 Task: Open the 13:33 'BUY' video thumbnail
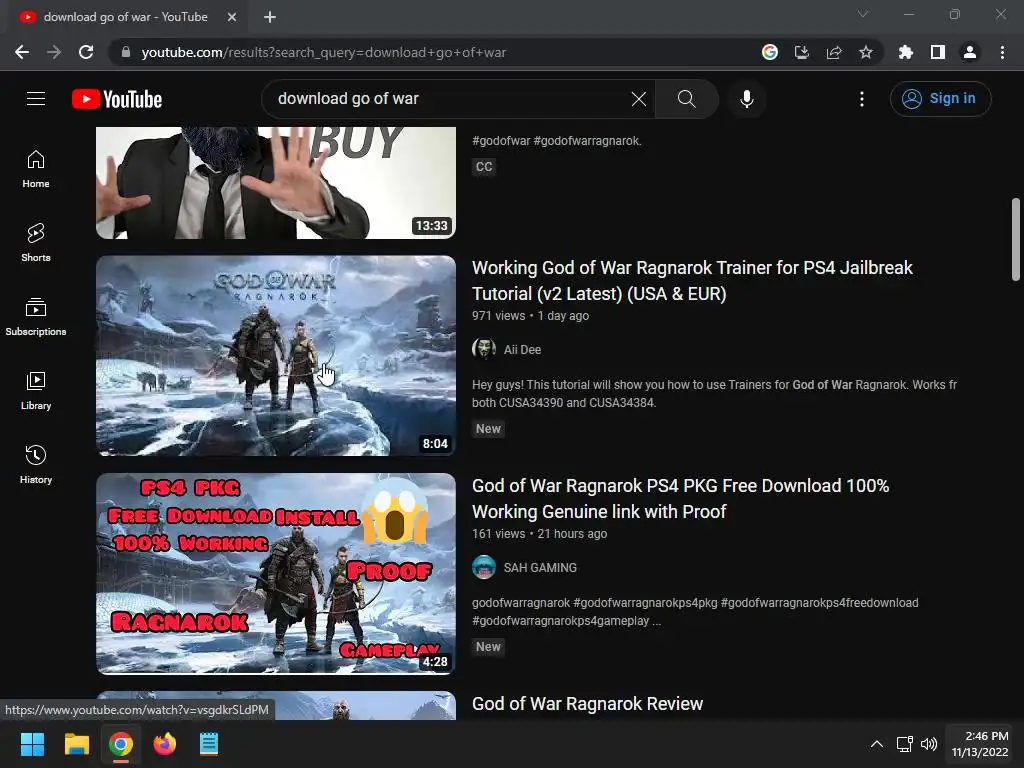(x=276, y=183)
